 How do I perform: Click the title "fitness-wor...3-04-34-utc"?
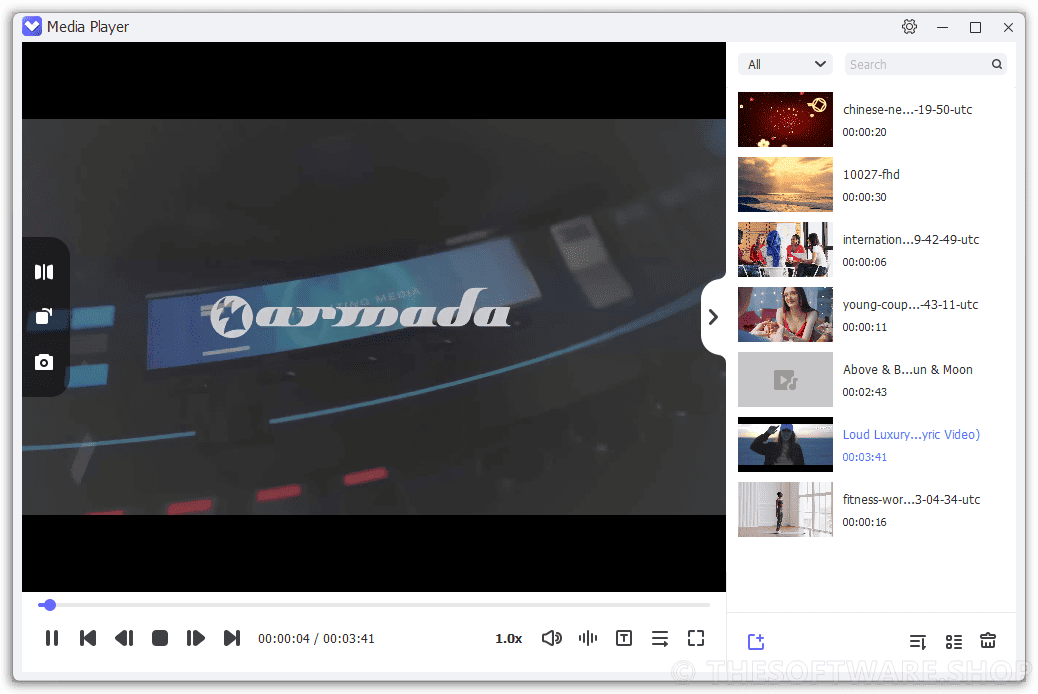[x=912, y=499]
